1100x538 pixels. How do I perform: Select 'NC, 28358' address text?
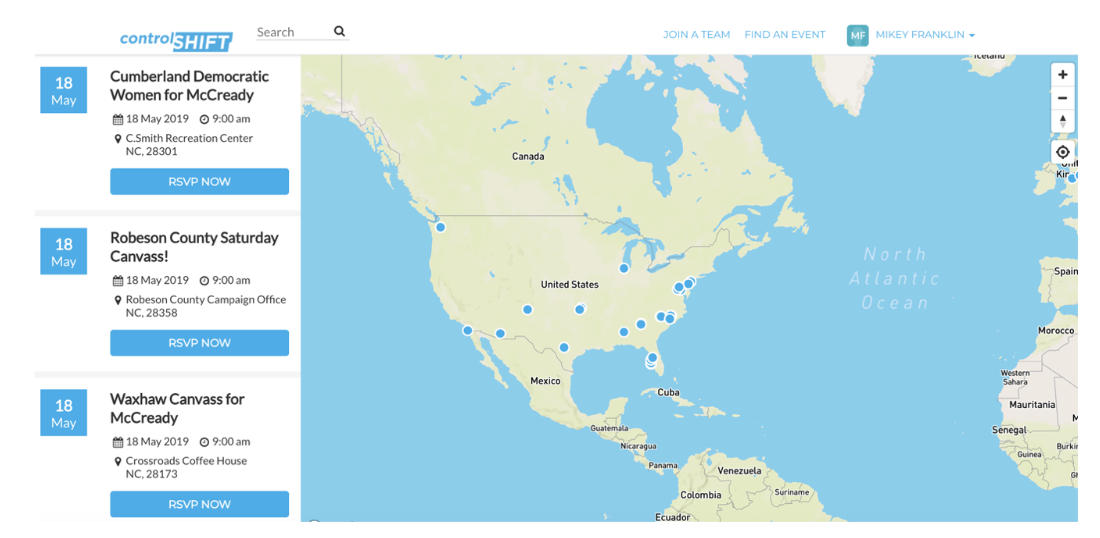pyautogui.click(x=152, y=313)
